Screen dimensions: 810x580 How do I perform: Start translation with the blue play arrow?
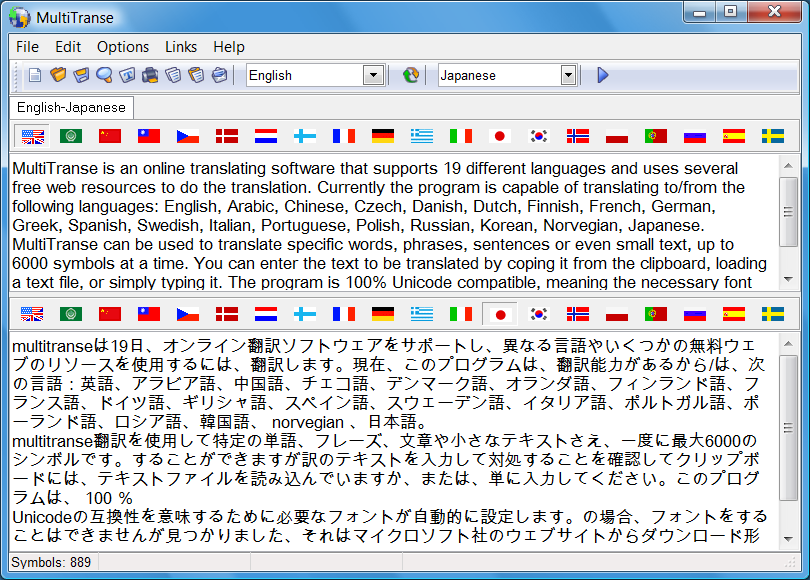602,75
